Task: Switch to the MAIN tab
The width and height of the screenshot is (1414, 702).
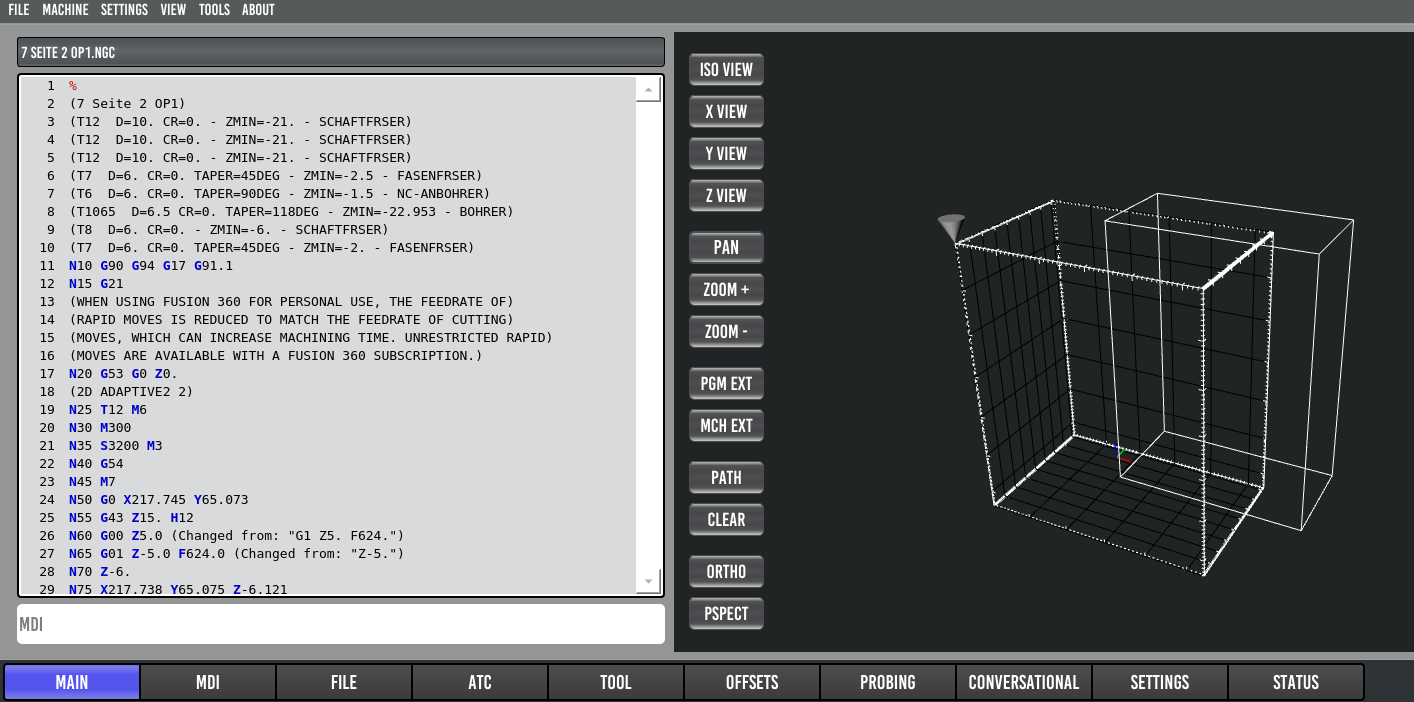Action: [72, 682]
